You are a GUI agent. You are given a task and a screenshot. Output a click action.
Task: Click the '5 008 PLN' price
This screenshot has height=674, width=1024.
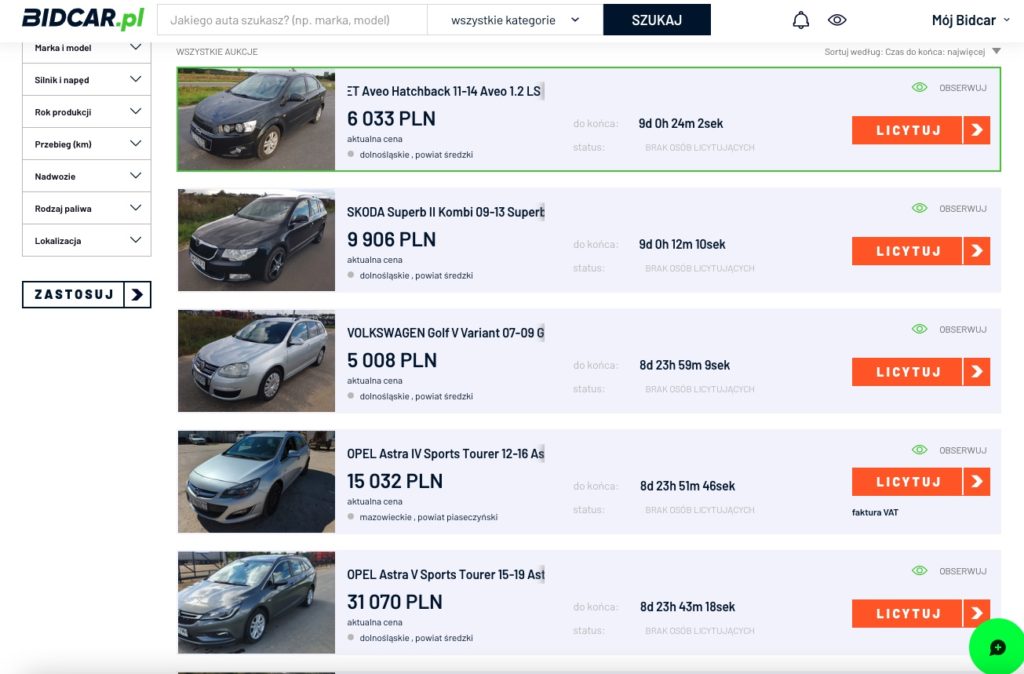point(392,361)
